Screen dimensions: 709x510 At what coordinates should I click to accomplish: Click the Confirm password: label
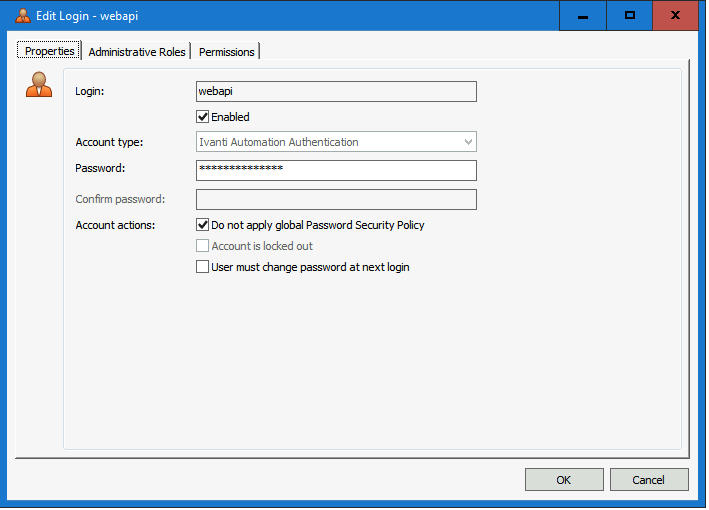[120, 199]
